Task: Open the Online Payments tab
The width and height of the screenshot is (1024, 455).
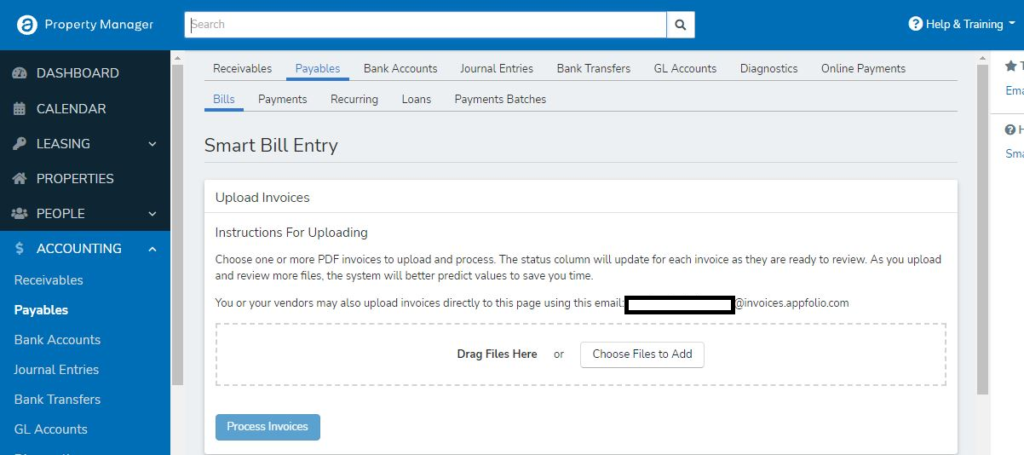Action: pos(863,69)
